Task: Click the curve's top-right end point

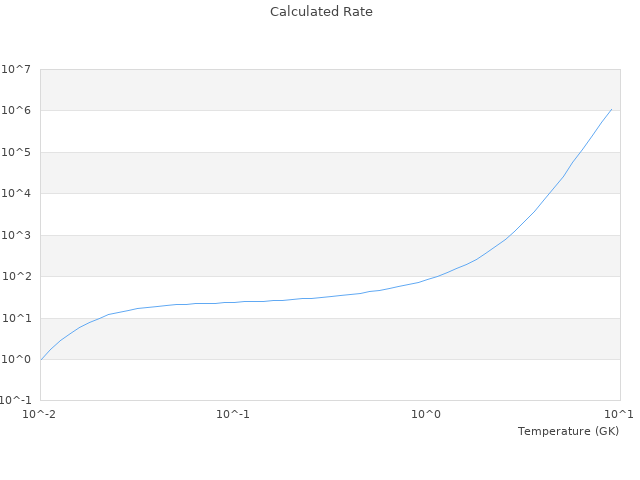Action: tap(611, 109)
